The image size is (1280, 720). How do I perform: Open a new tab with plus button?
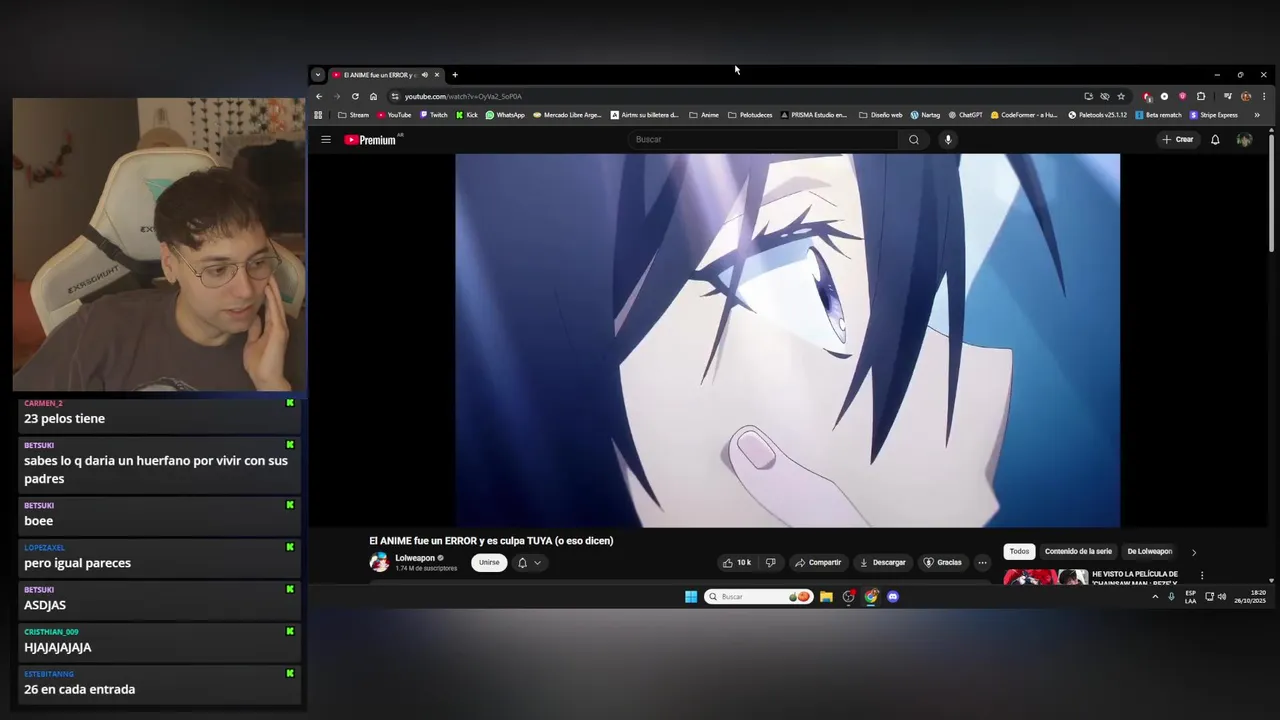point(454,75)
